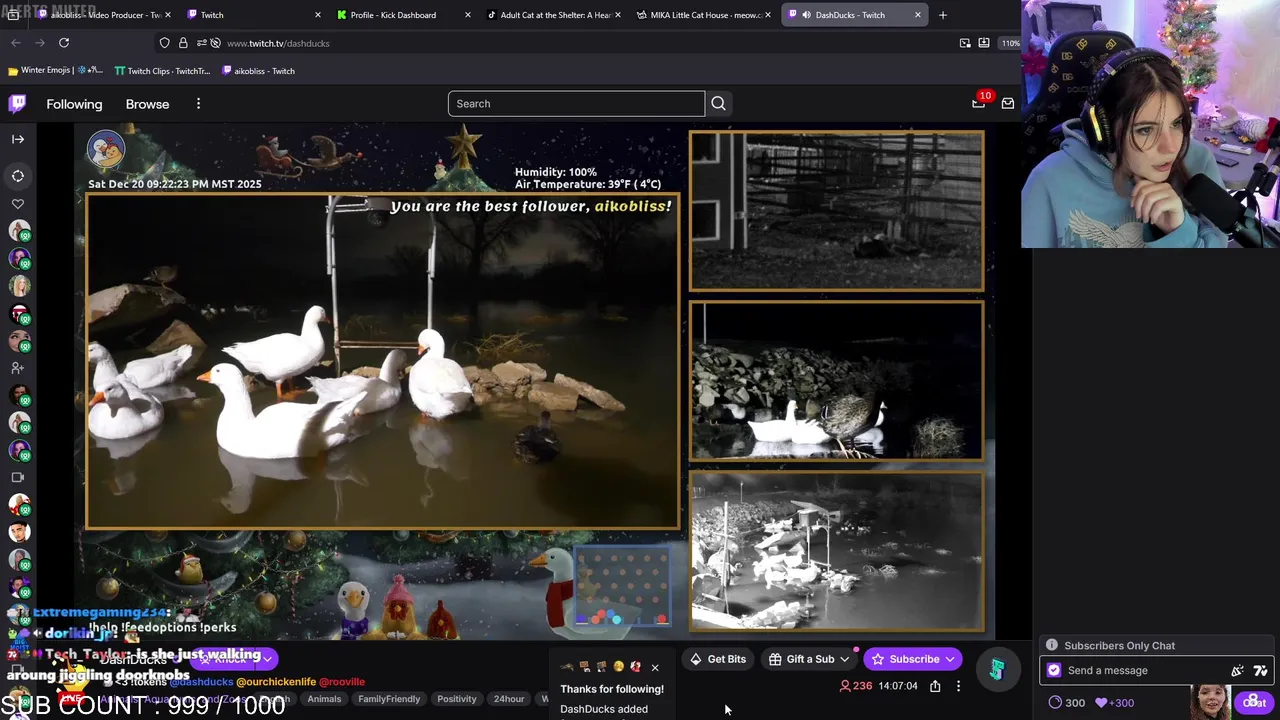
Task: Open the Following page
Action: [74, 104]
